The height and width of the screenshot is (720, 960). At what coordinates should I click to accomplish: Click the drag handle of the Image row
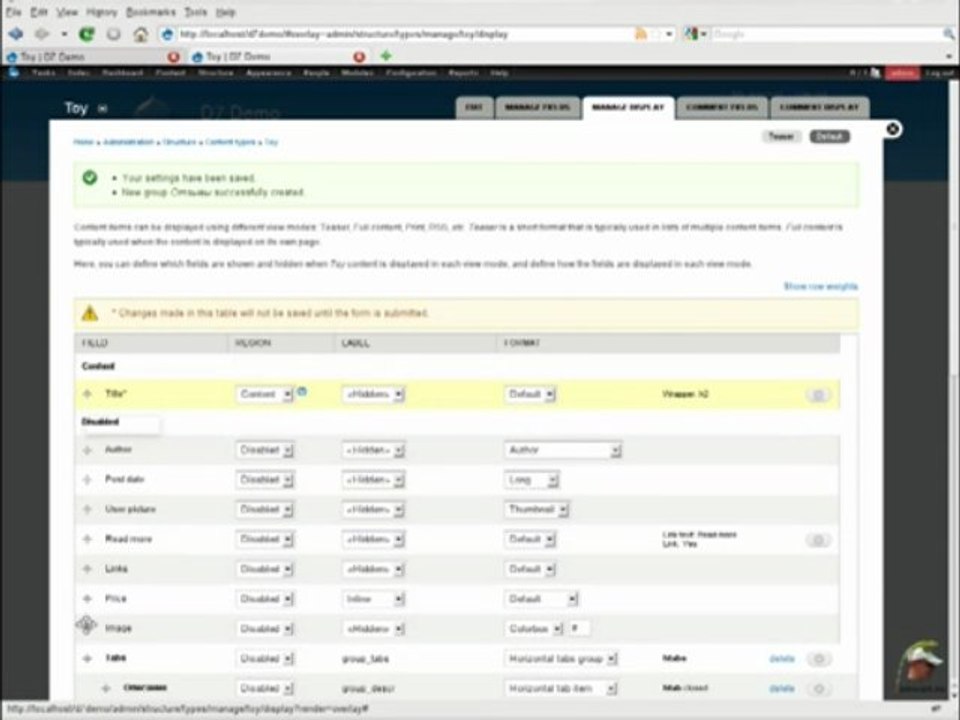click(86, 625)
